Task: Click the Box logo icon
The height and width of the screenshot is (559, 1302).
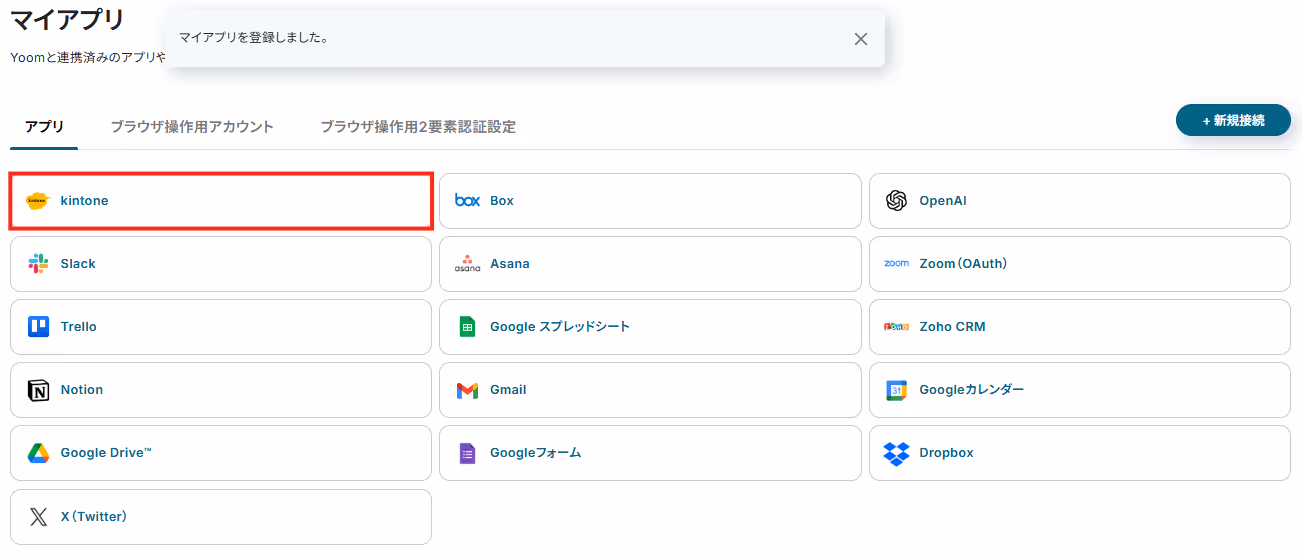Action: (x=467, y=201)
